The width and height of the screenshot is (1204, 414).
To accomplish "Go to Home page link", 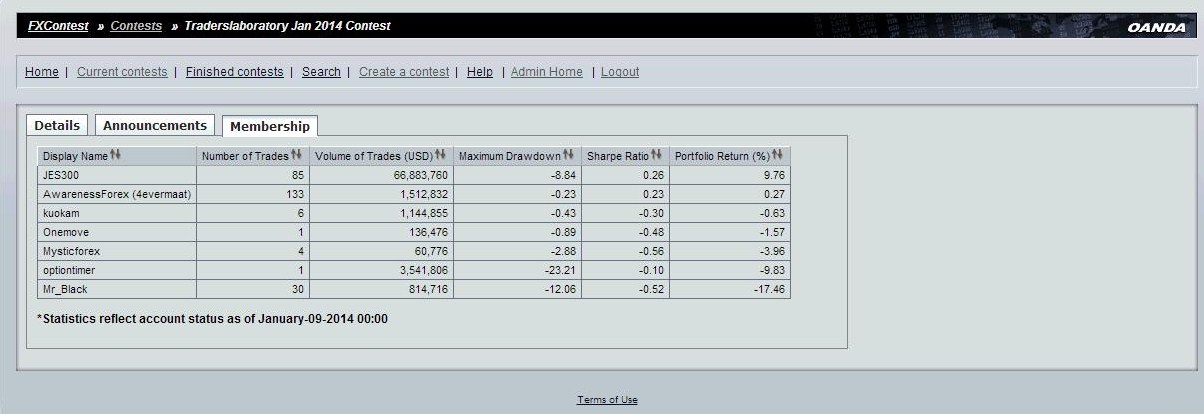I will click(42, 72).
